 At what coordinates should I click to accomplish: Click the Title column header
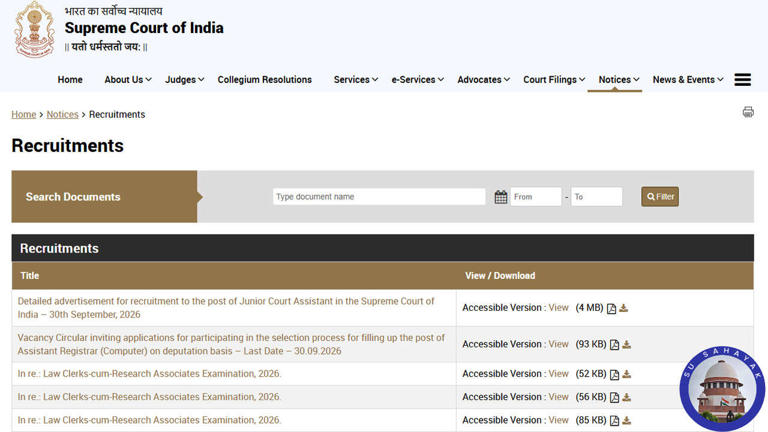(x=29, y=276)
